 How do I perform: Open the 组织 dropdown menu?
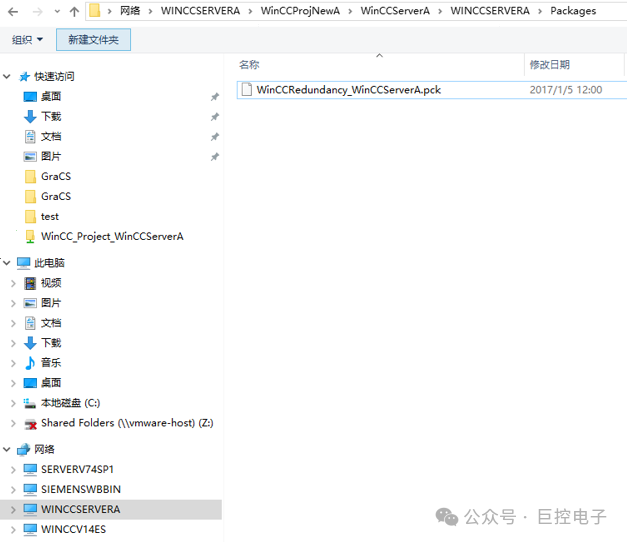coord(27,40)
